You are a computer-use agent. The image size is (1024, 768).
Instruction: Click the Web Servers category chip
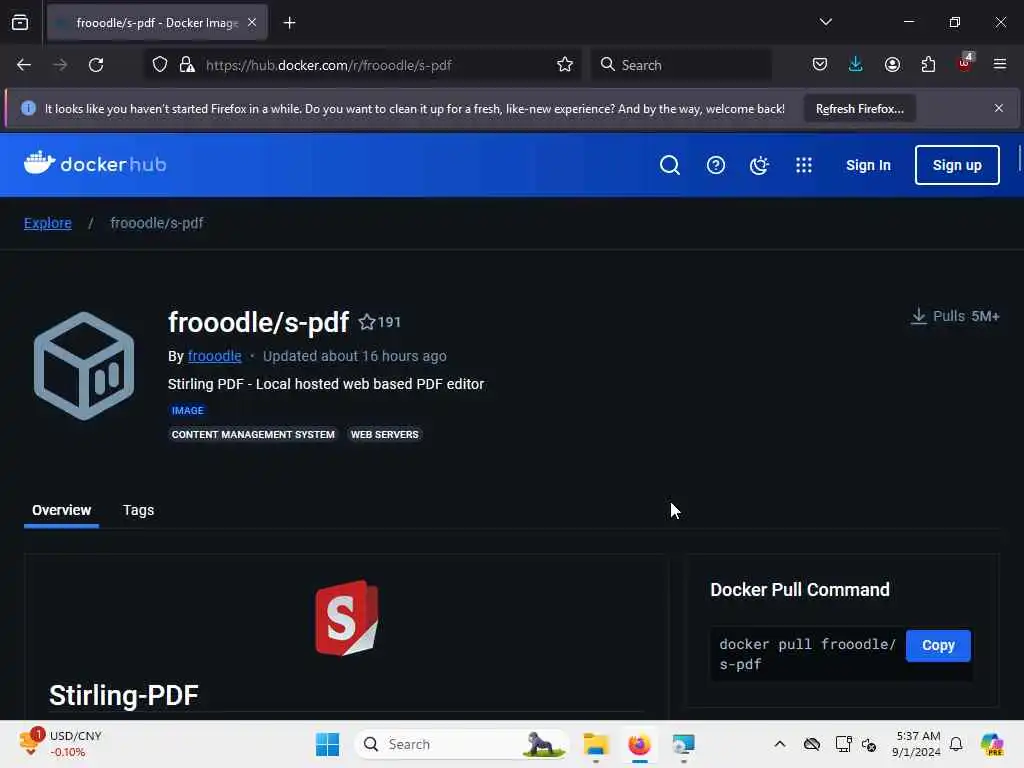pos(385,434)
